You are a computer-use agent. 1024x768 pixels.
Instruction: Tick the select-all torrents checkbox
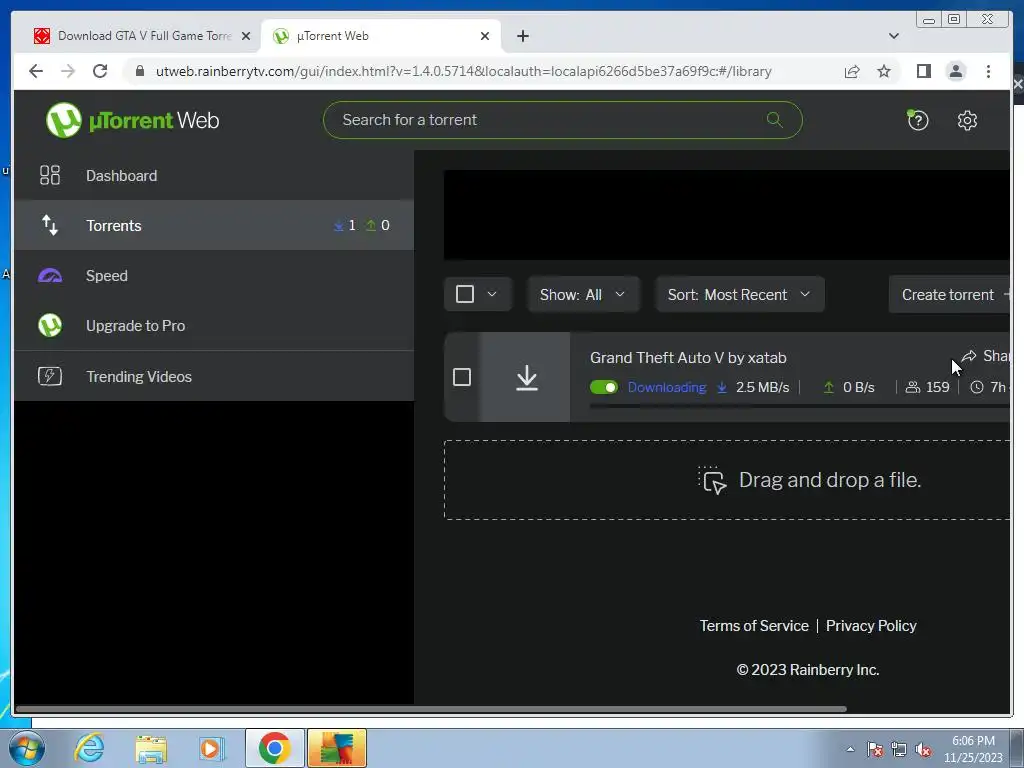click(x=465, y=295)
